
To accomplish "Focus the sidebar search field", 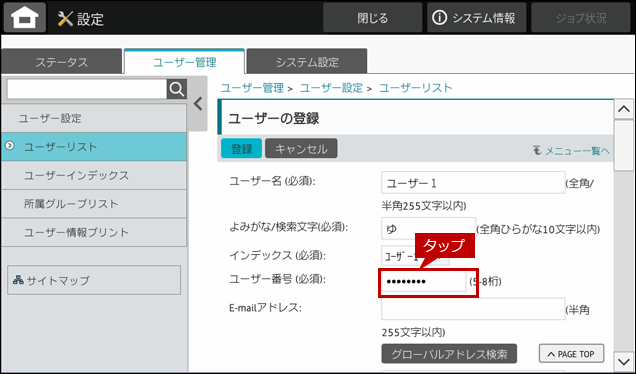I will (87, 89).
